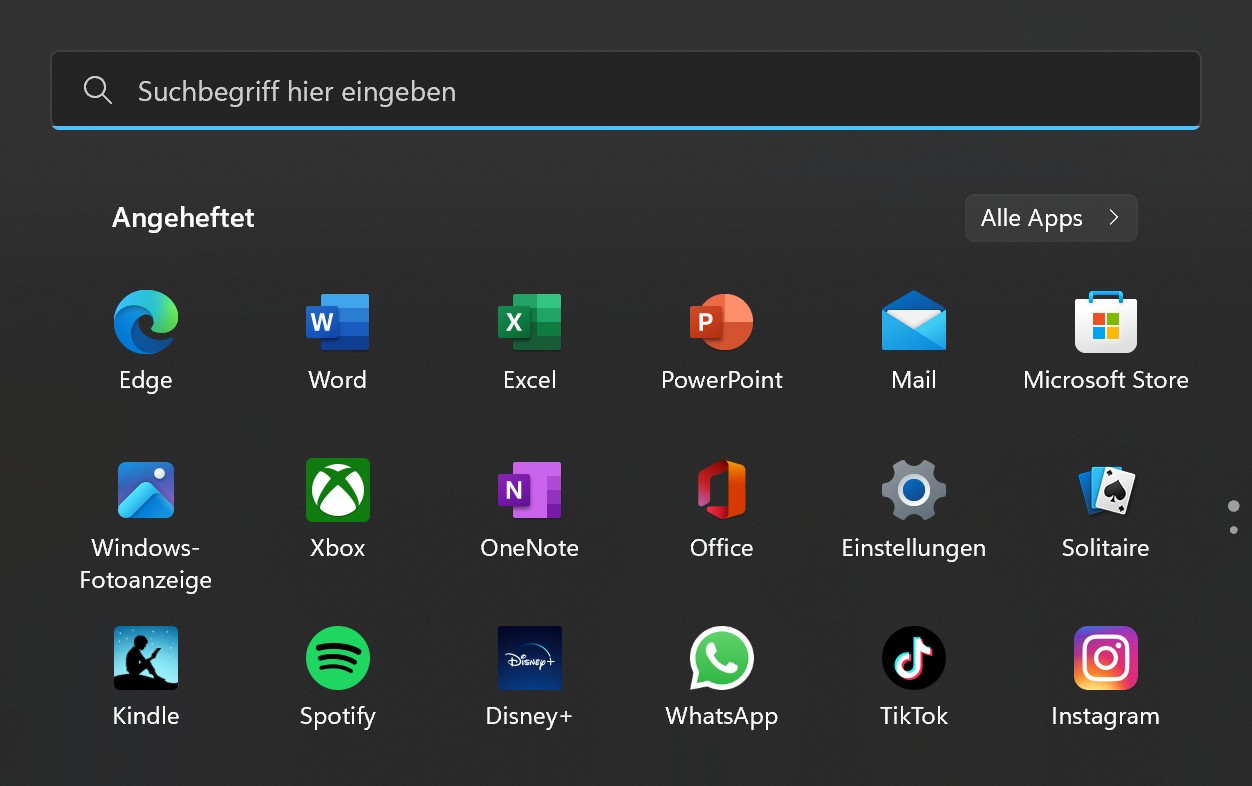Open Windows-Fotoanzeige app
The height and width of the screenshot is (786, 1252).
(x=146, y=490)
